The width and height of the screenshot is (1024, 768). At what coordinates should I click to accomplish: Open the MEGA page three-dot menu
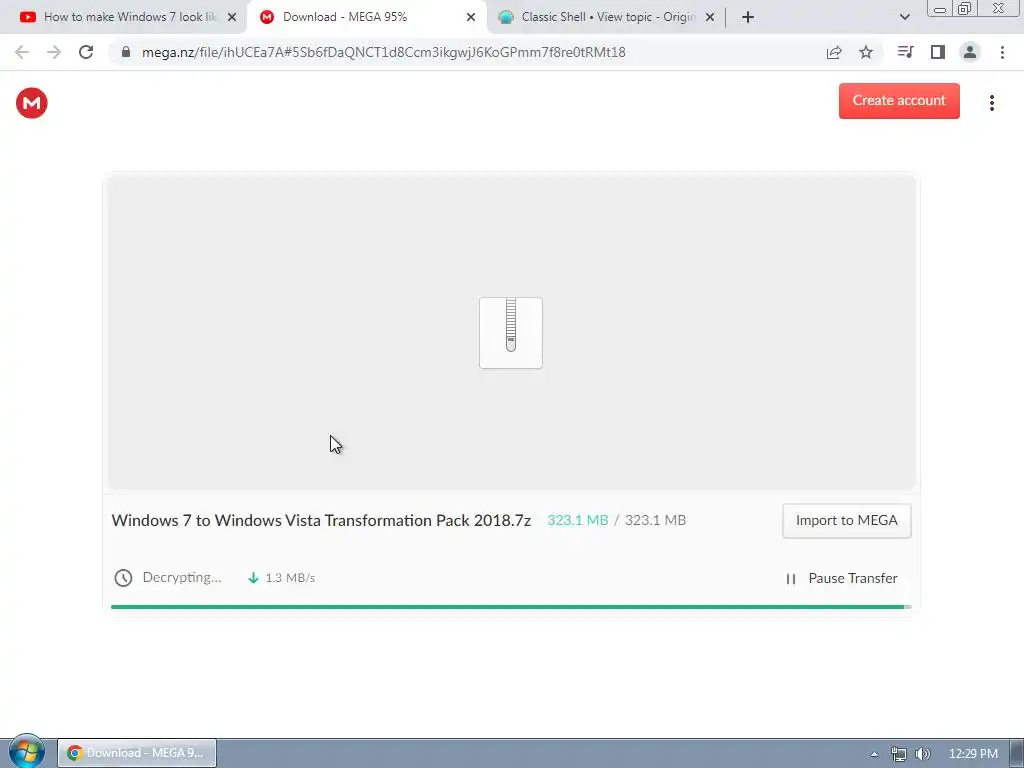(x=991, y=103)
